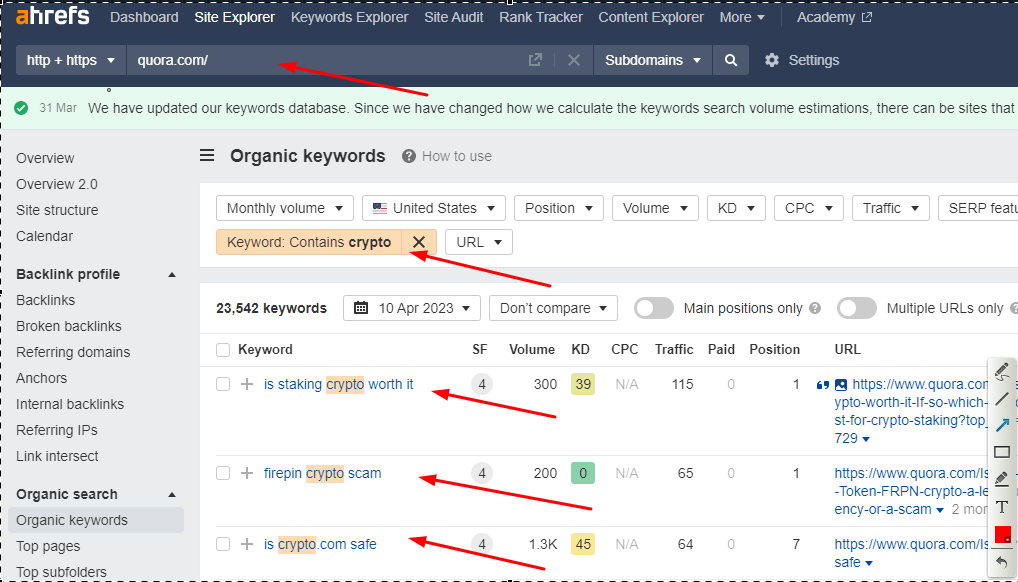The image size is (1018, 582).
Task: Click the open-URL-in-new-tab icon
Action: coord(535,60)
